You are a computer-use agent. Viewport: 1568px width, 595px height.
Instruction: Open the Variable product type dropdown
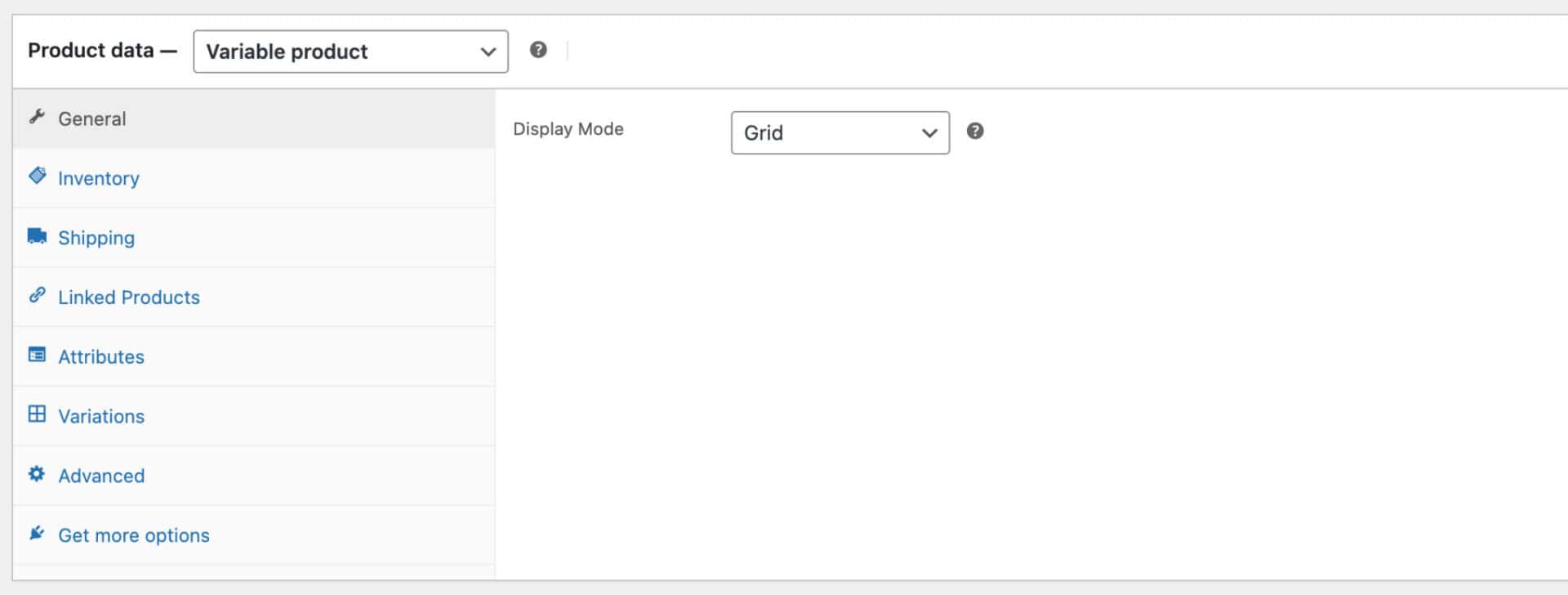click(x=350, y=51)
